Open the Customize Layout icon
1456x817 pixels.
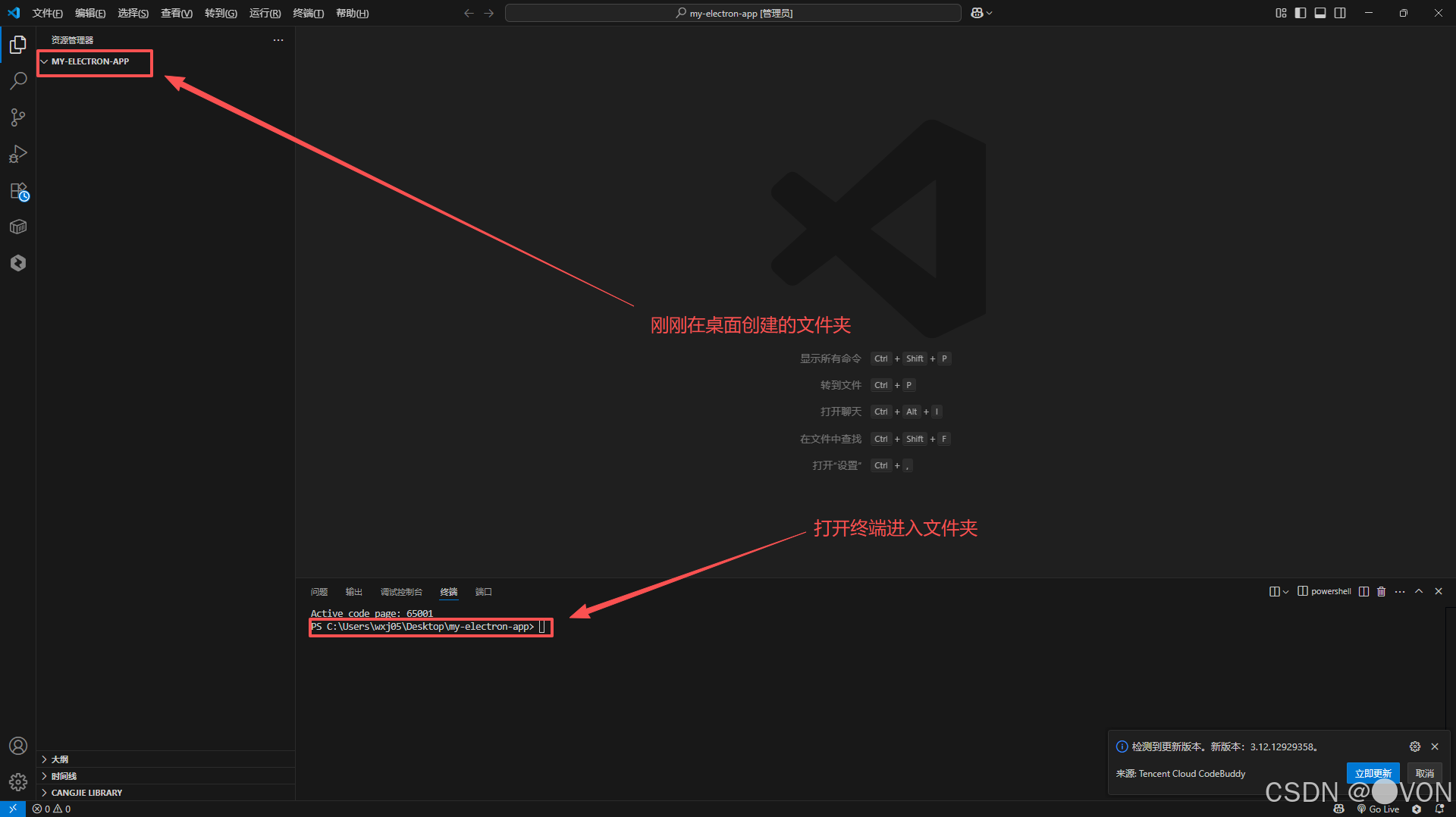[x=1281, y=13]
